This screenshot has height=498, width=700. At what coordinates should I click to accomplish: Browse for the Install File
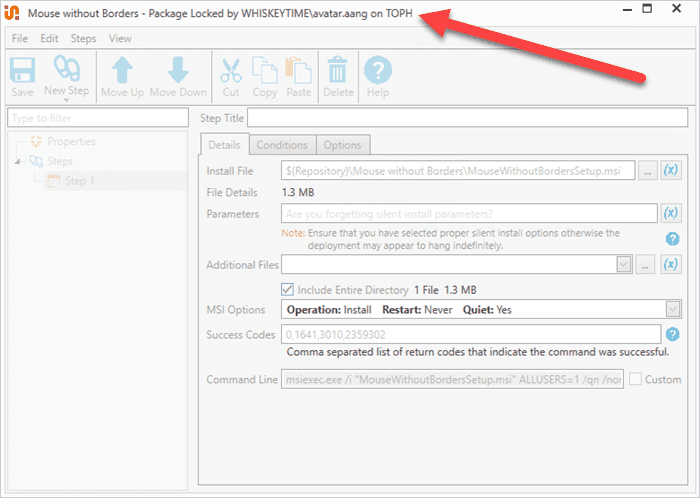tap(647, 170)
